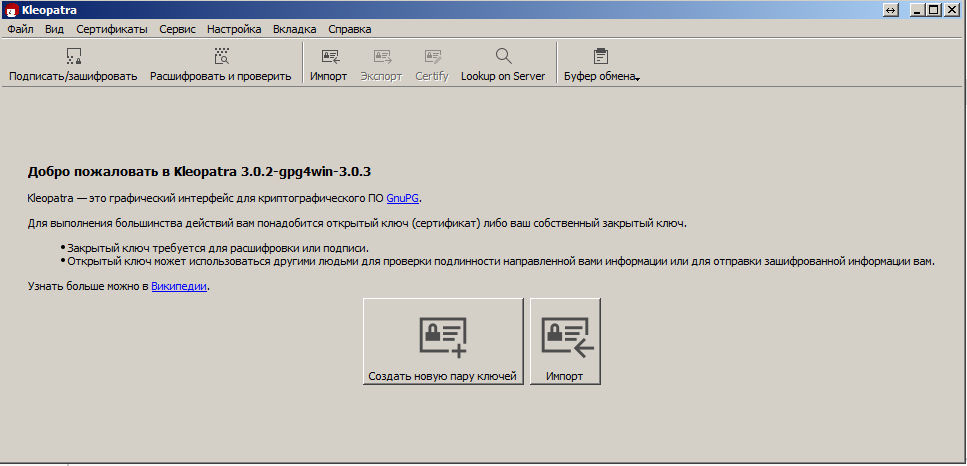Click the double-arrow button in the title bar
This screenshot has width=967, height=466.
pyautogui.click(x=891, y=10)
